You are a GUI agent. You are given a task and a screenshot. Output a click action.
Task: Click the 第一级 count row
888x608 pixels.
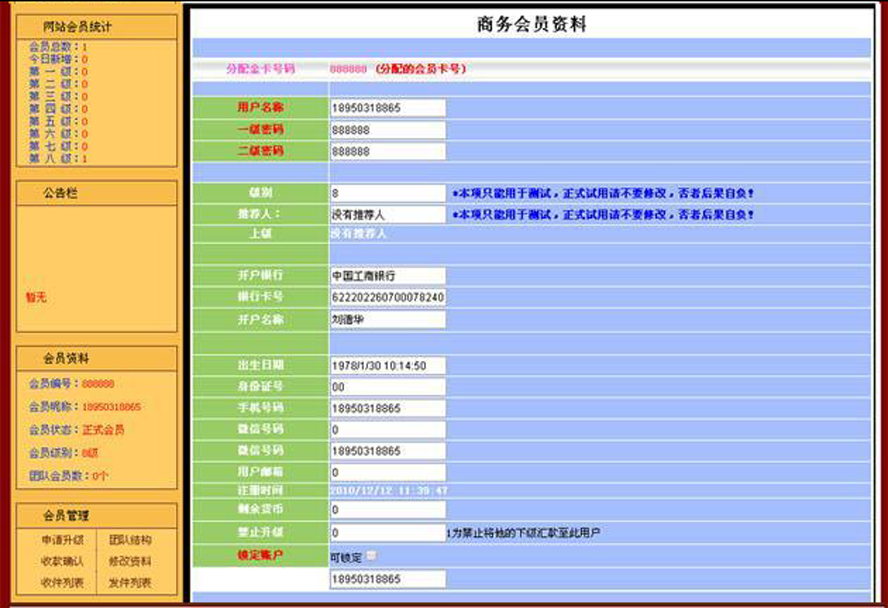[58, 71]
